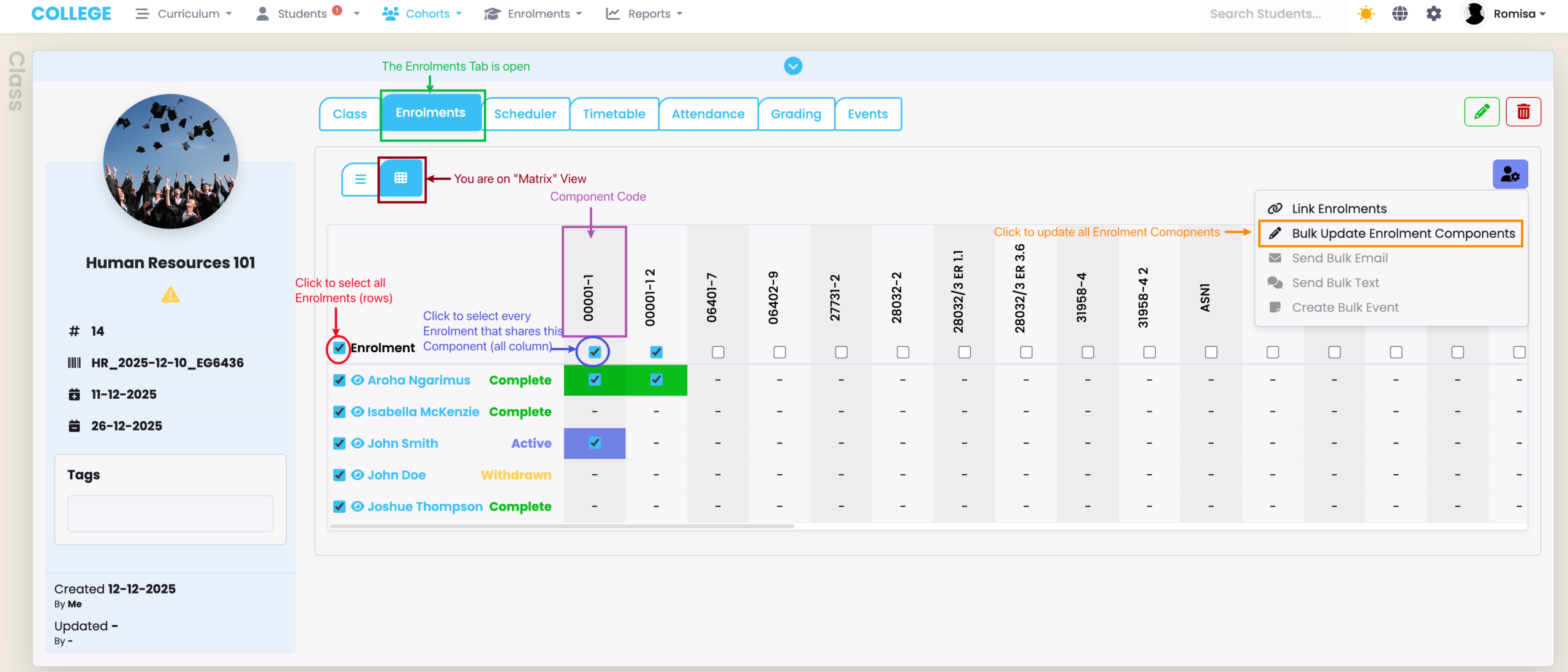
Task: Open the globe language icon
Action: point(1400,13)
